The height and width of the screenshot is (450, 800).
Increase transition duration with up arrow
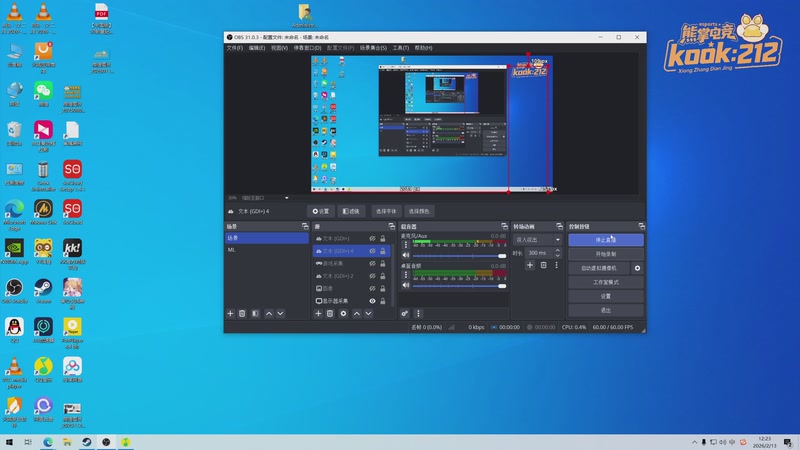pos(557,250)
